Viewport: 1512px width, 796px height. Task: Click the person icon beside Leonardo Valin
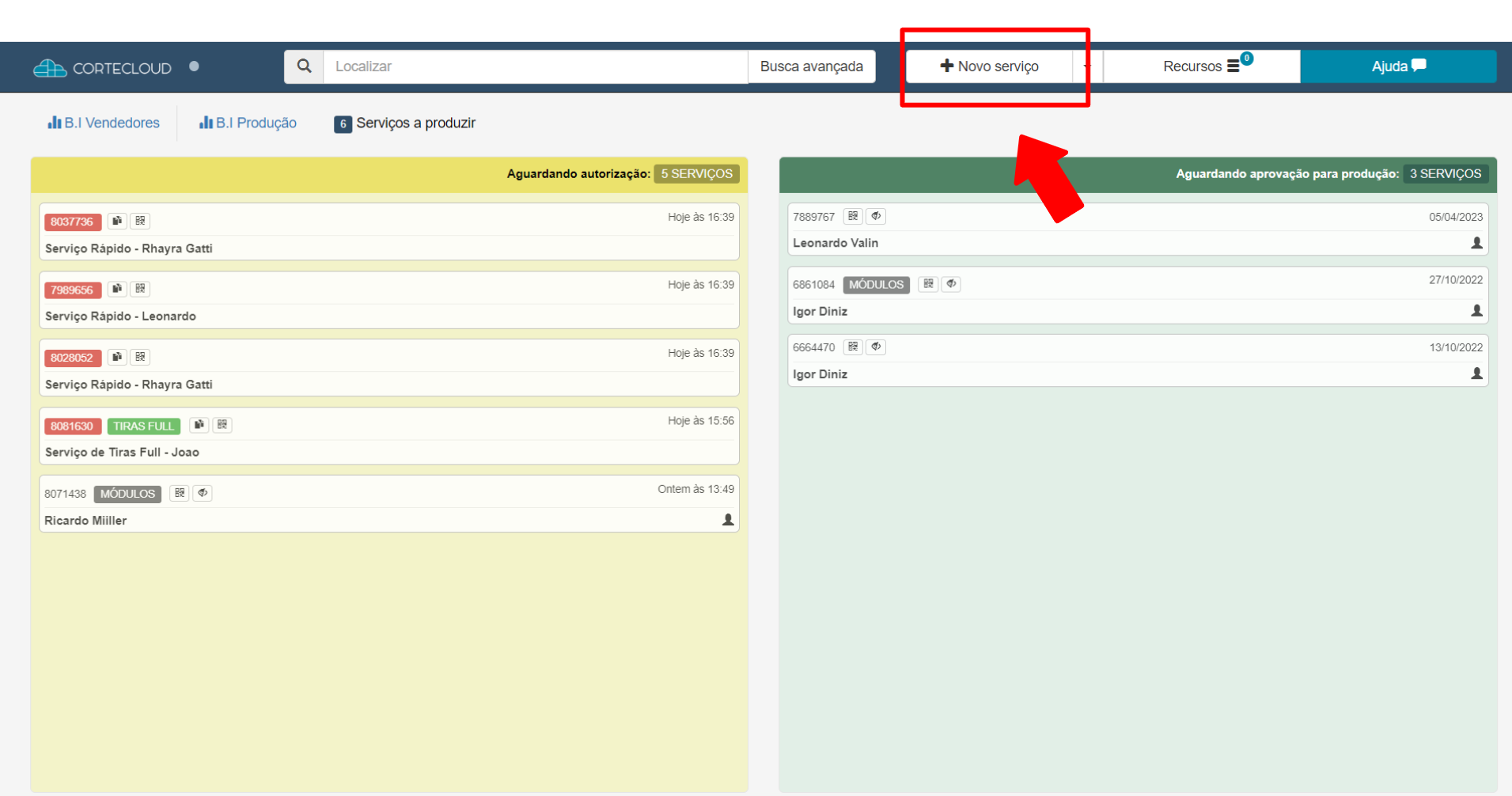[x=1476, y=243]
